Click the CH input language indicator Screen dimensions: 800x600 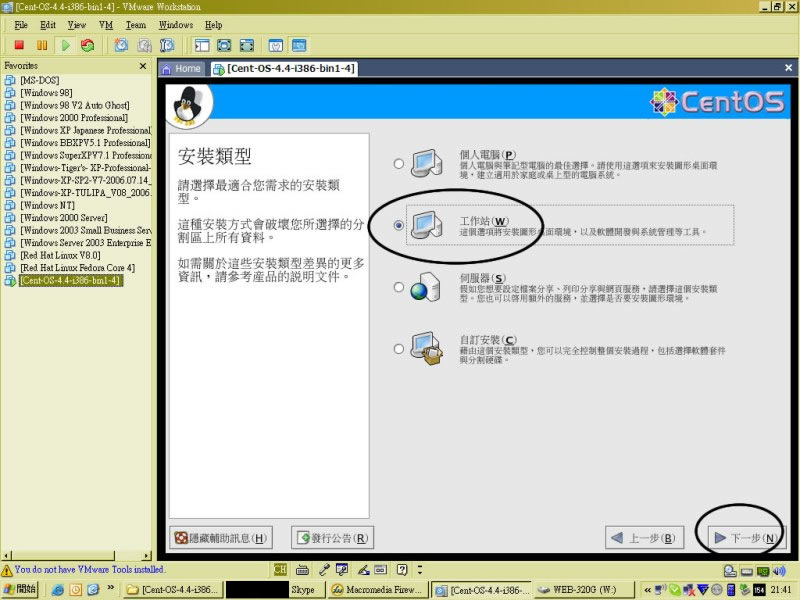tap(280, 569)
